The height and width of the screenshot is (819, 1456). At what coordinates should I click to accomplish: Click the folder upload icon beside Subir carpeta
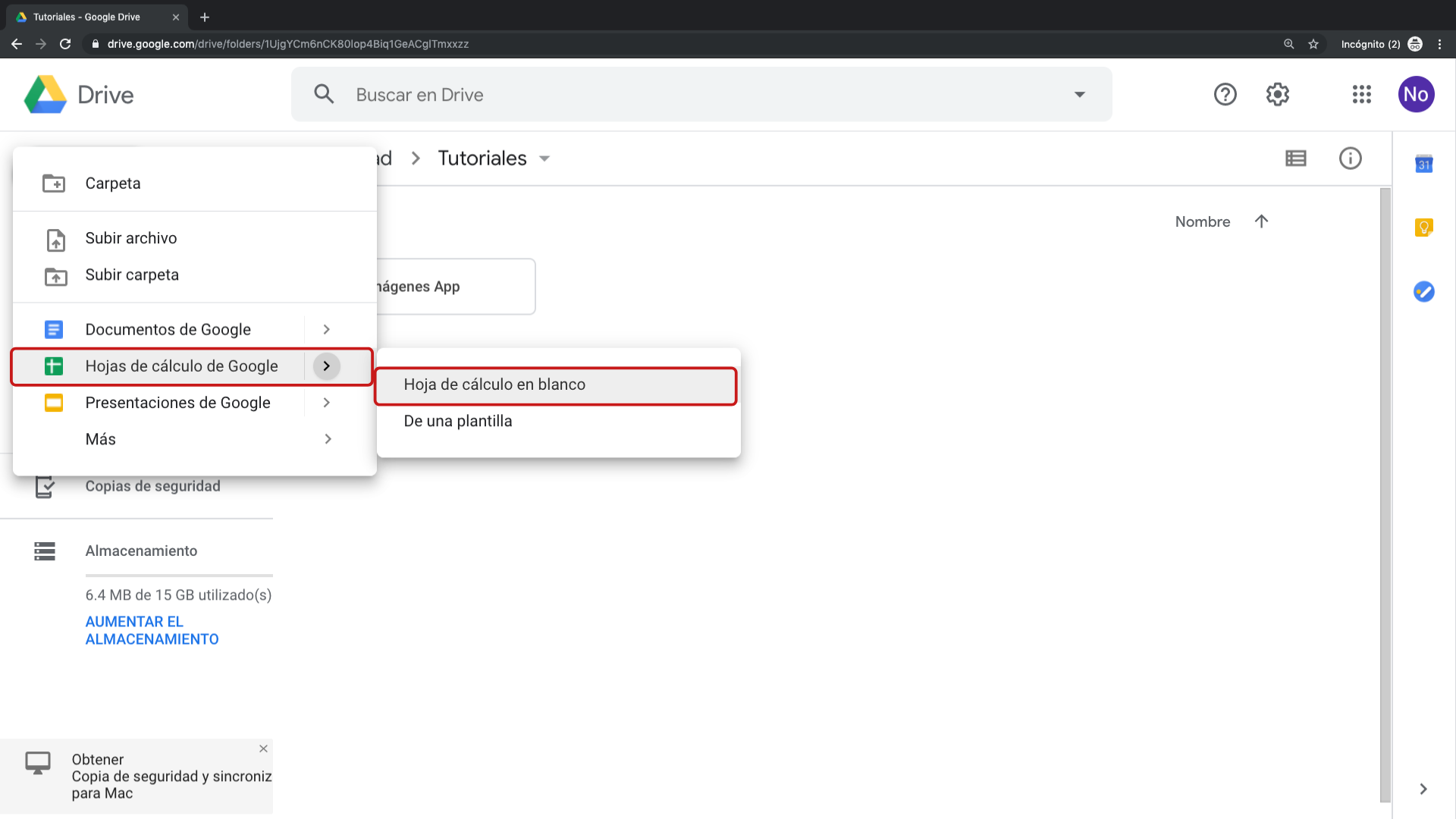tap(55, 276)
